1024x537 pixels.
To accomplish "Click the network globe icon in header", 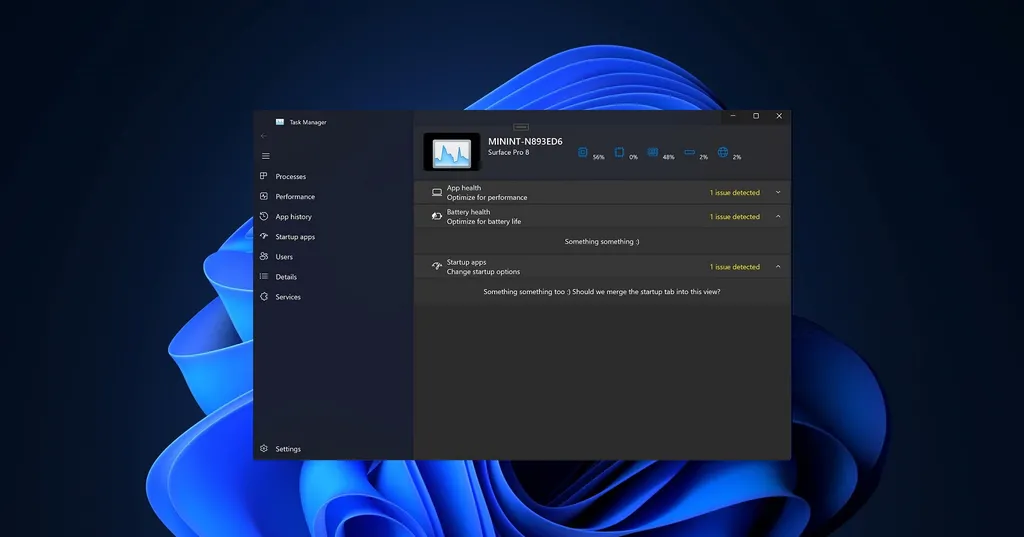I will click(x=723, y=153).
